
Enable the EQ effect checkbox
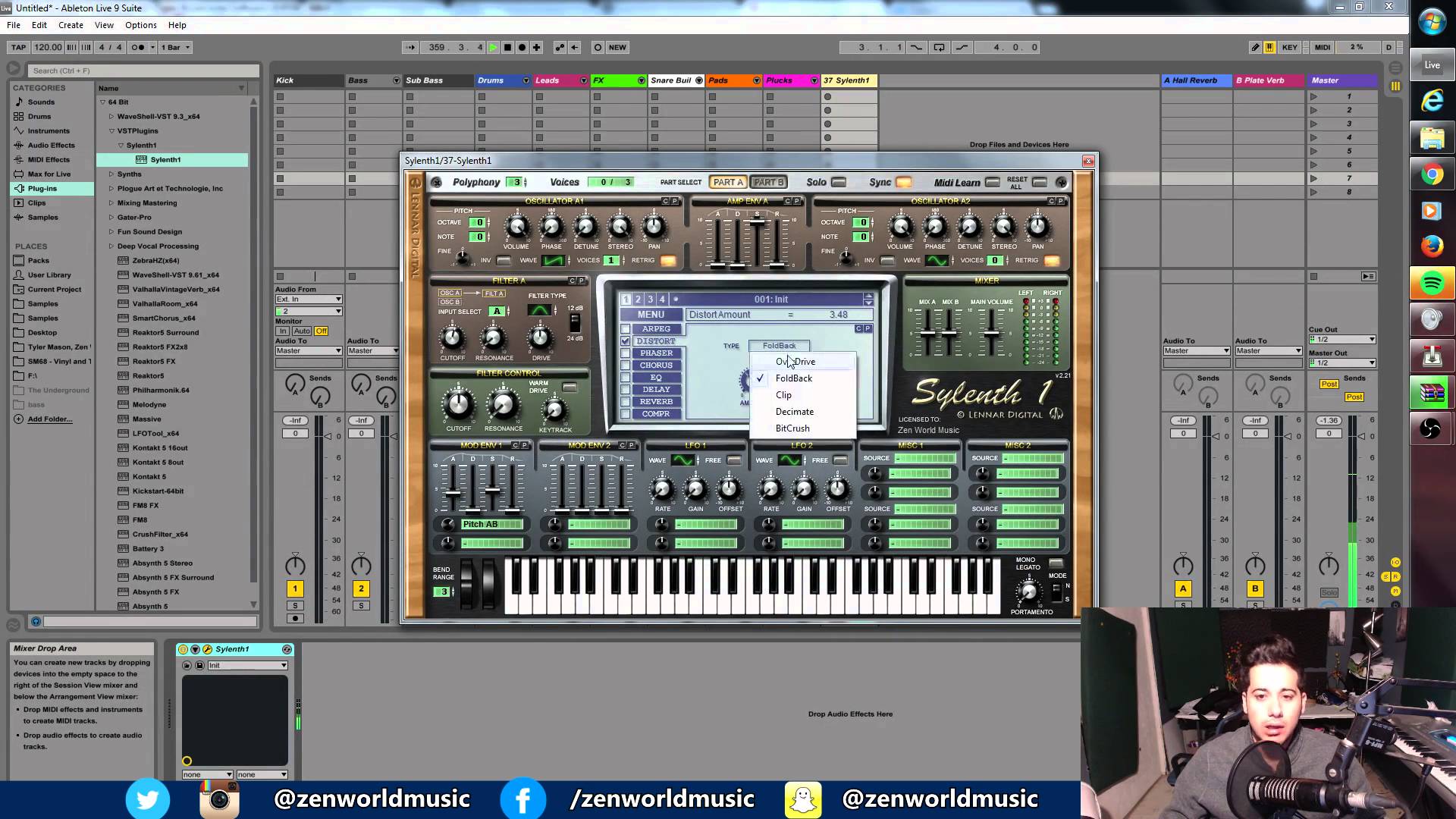[625, 378]
